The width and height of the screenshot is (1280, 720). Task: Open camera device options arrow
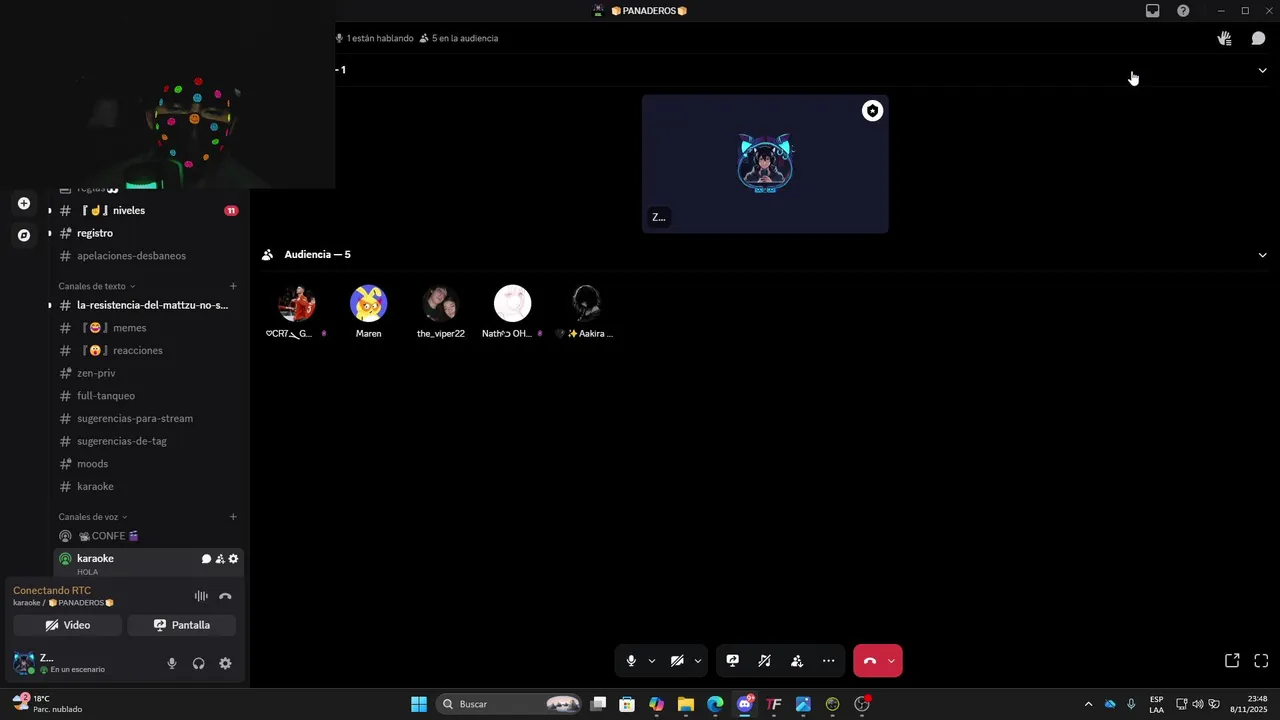[697, 661]
